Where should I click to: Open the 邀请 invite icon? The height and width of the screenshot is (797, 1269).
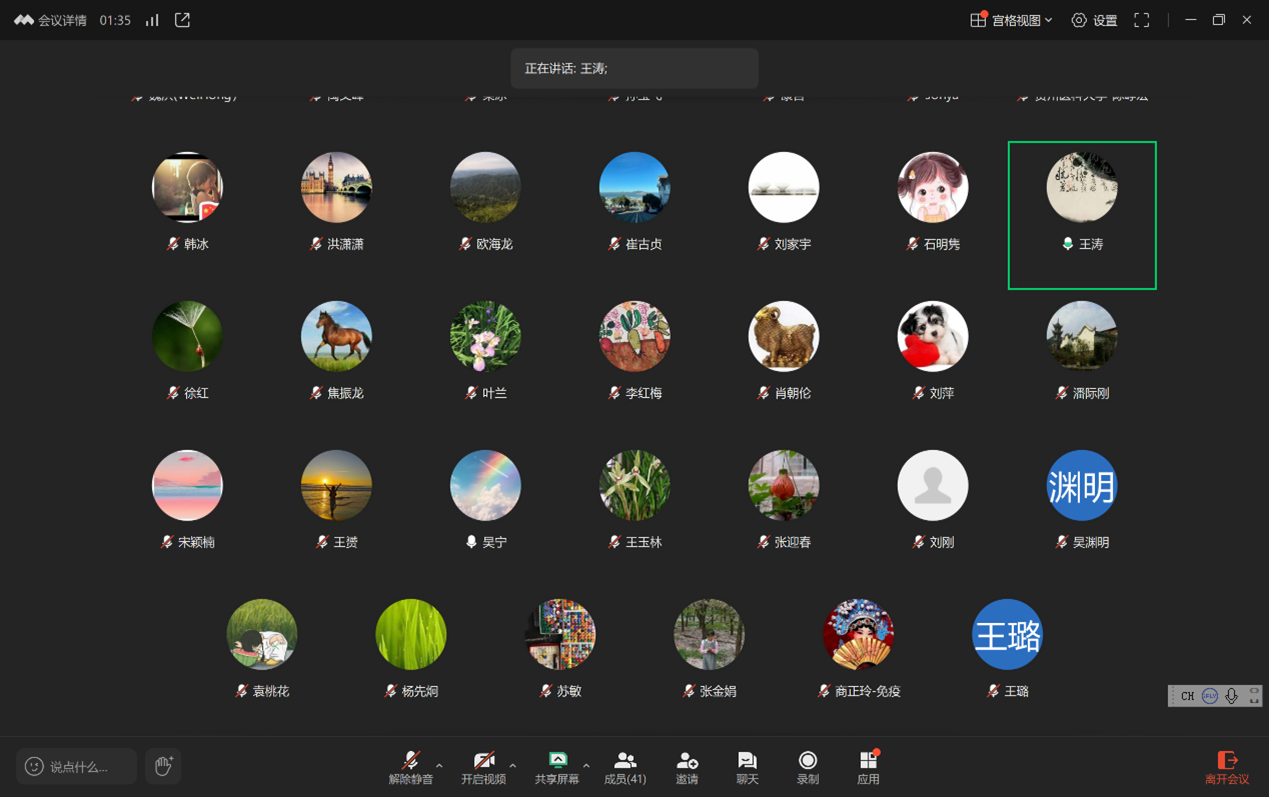click(686, 767)
